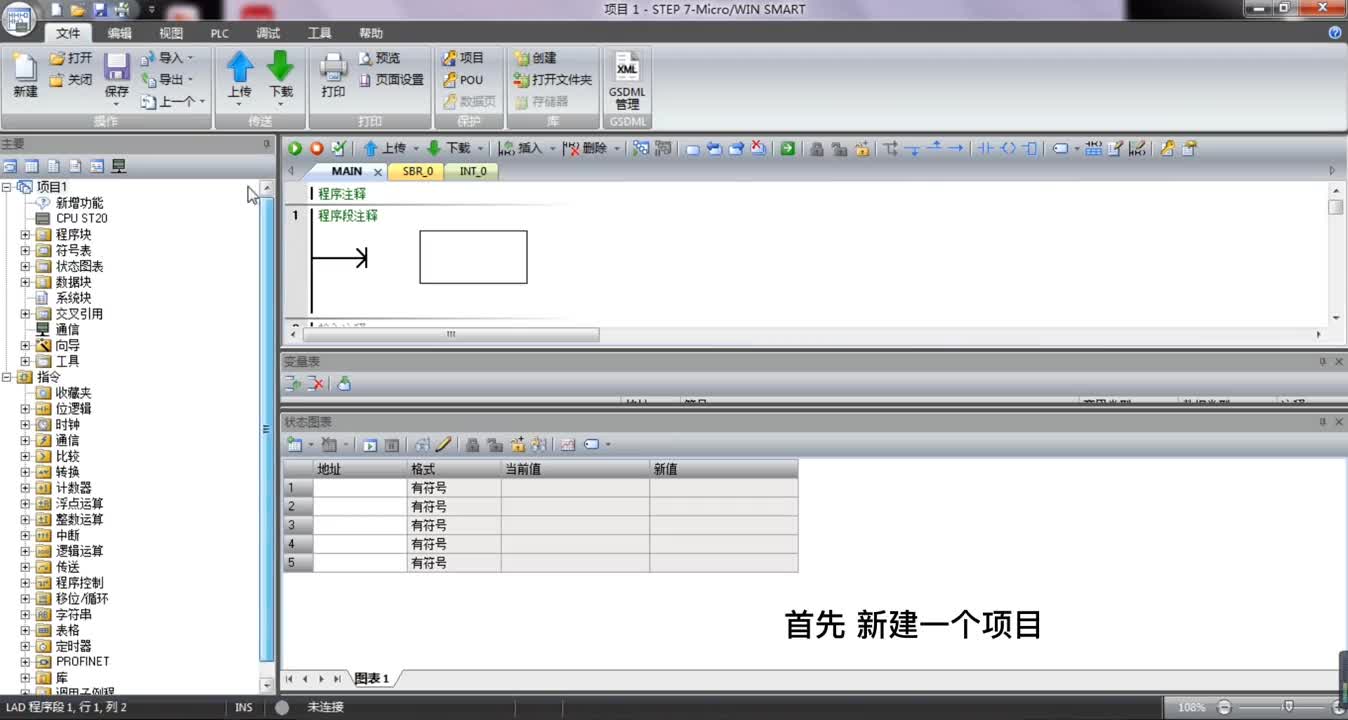Expand the 符号表 tree node

[26, 250]
